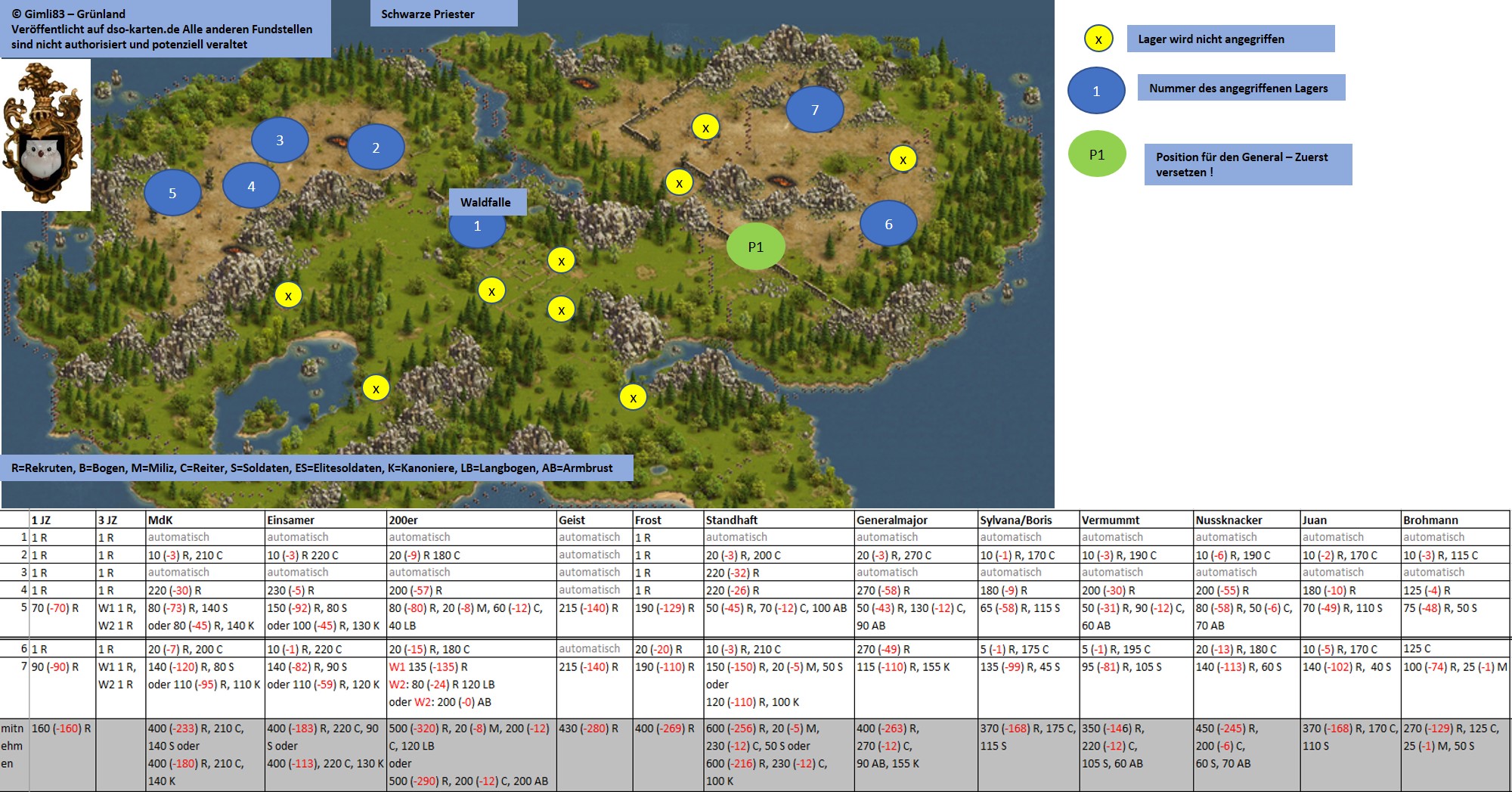Image resolution: width=1512 pixels, height=792 pixels.
Task: Click the legend's green P1 circle
Action: 1097,154
